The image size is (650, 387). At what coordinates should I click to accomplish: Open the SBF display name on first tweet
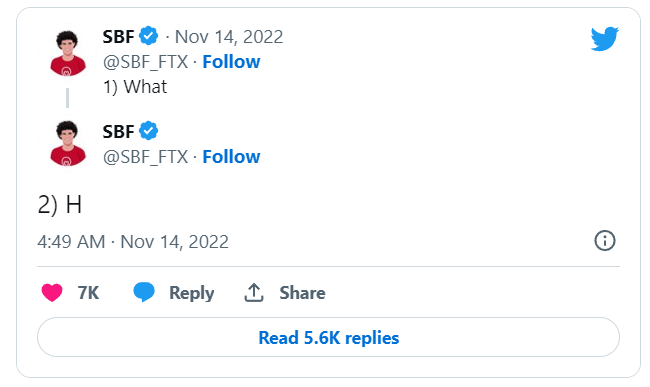[119, 37]
